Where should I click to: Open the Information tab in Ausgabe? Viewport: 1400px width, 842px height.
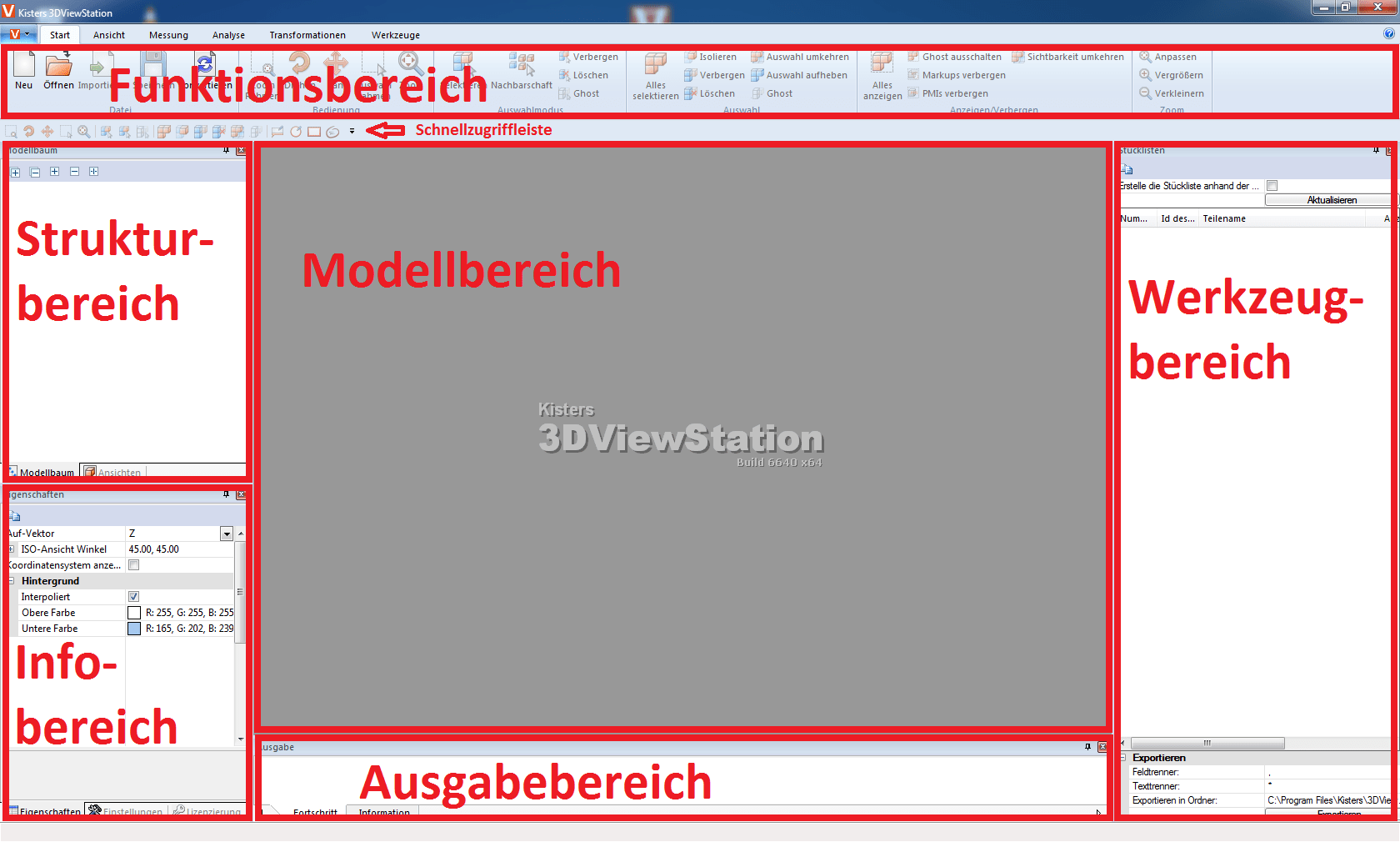[x=384, y=812]
